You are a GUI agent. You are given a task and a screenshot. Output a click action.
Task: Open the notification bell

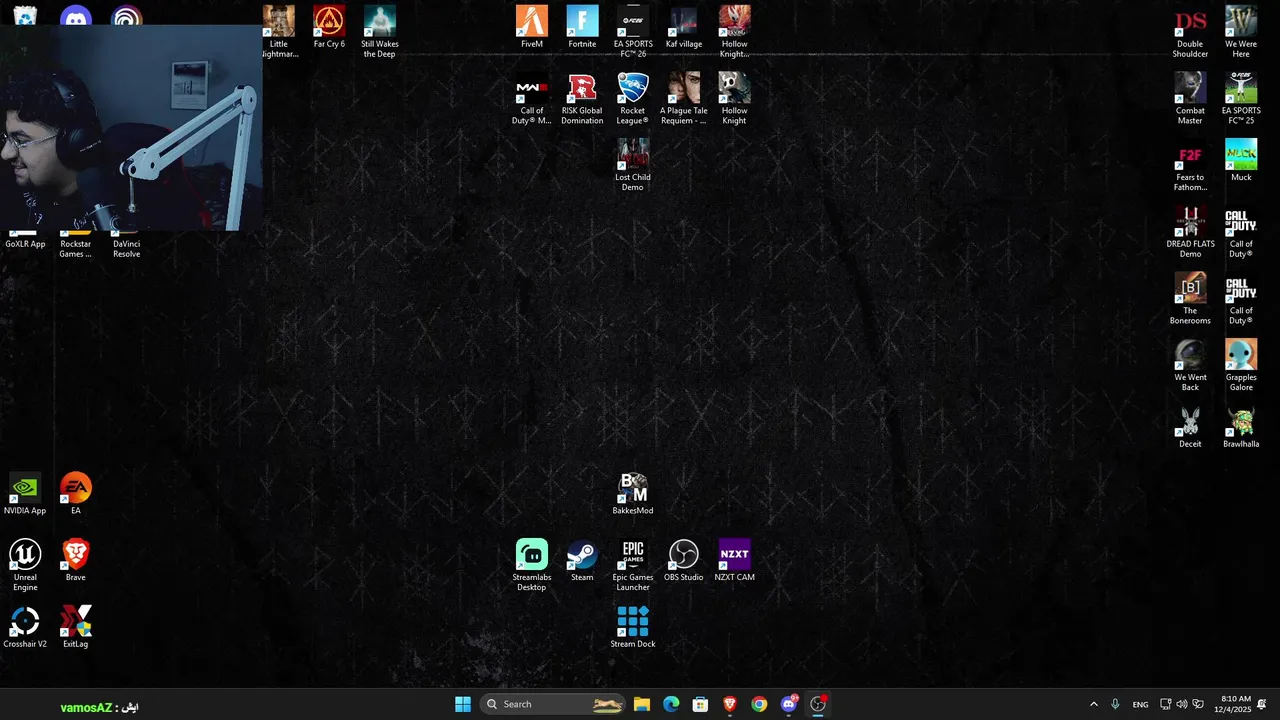click(x=1262, y=704)
